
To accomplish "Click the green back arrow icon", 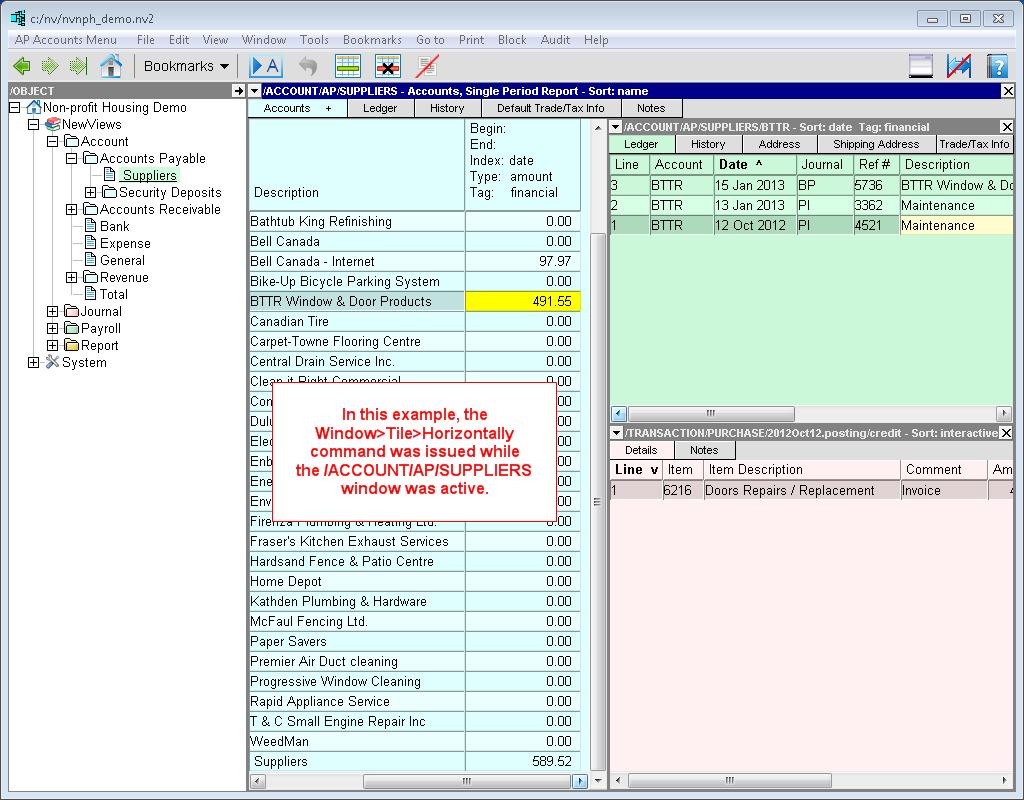I will point(21,66).
